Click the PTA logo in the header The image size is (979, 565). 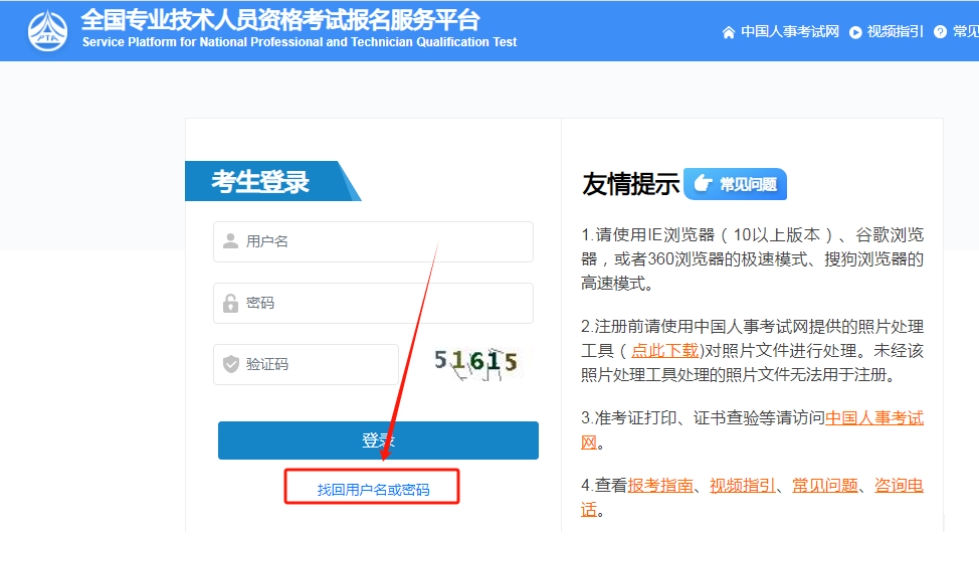point(47,31)
